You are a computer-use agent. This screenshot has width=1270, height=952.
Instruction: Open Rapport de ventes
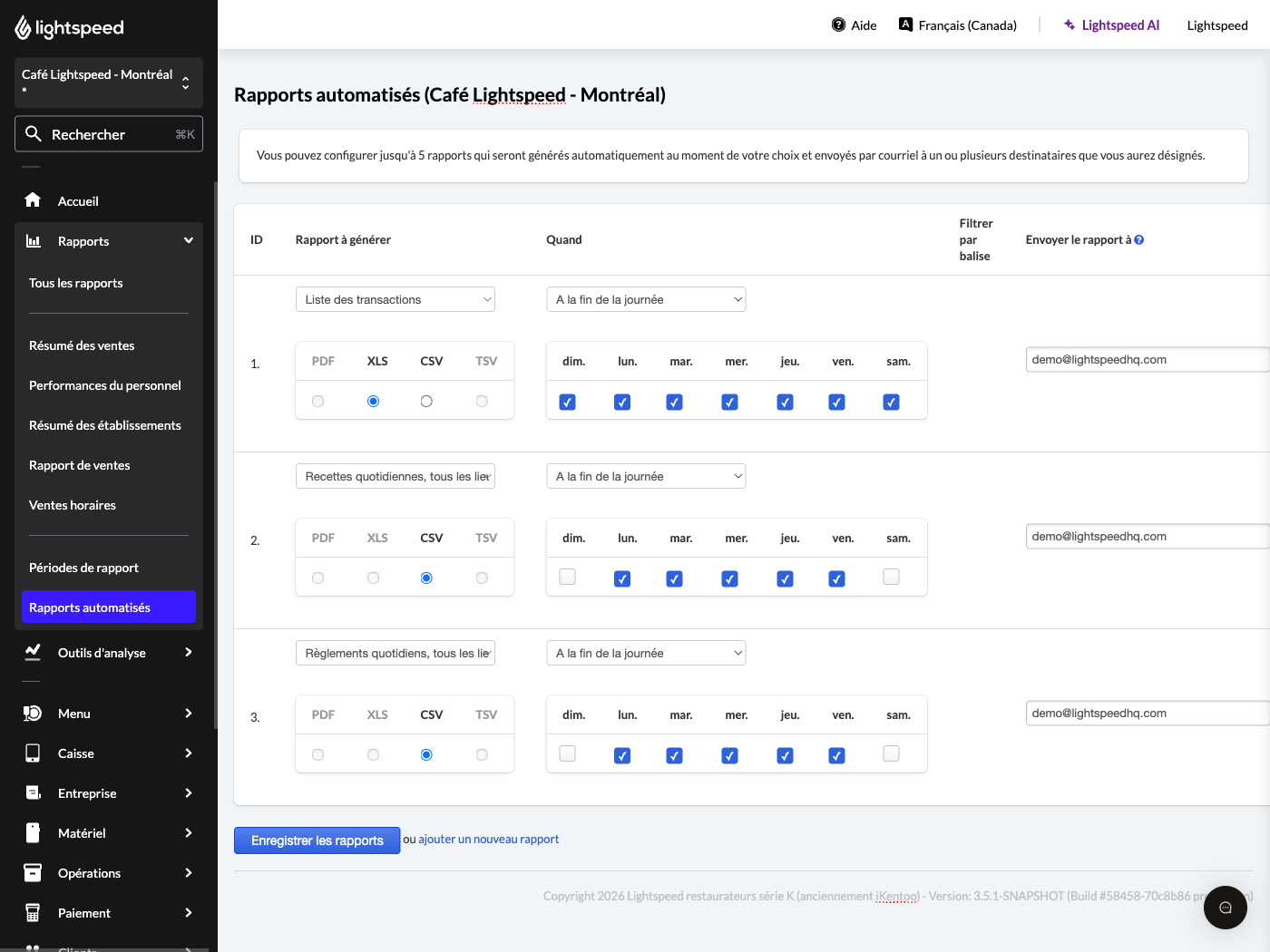pyautogui.click(x=80, y=465)
